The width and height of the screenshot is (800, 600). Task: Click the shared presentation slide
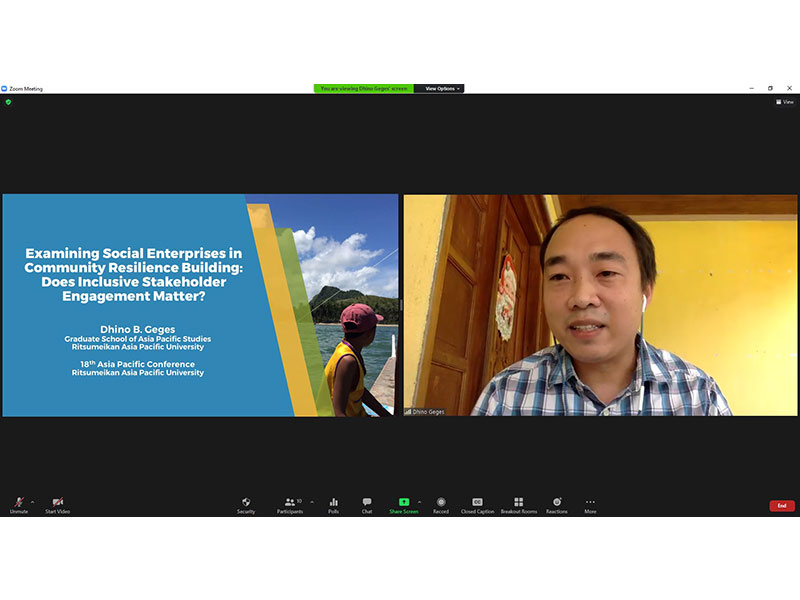(200, 305)
